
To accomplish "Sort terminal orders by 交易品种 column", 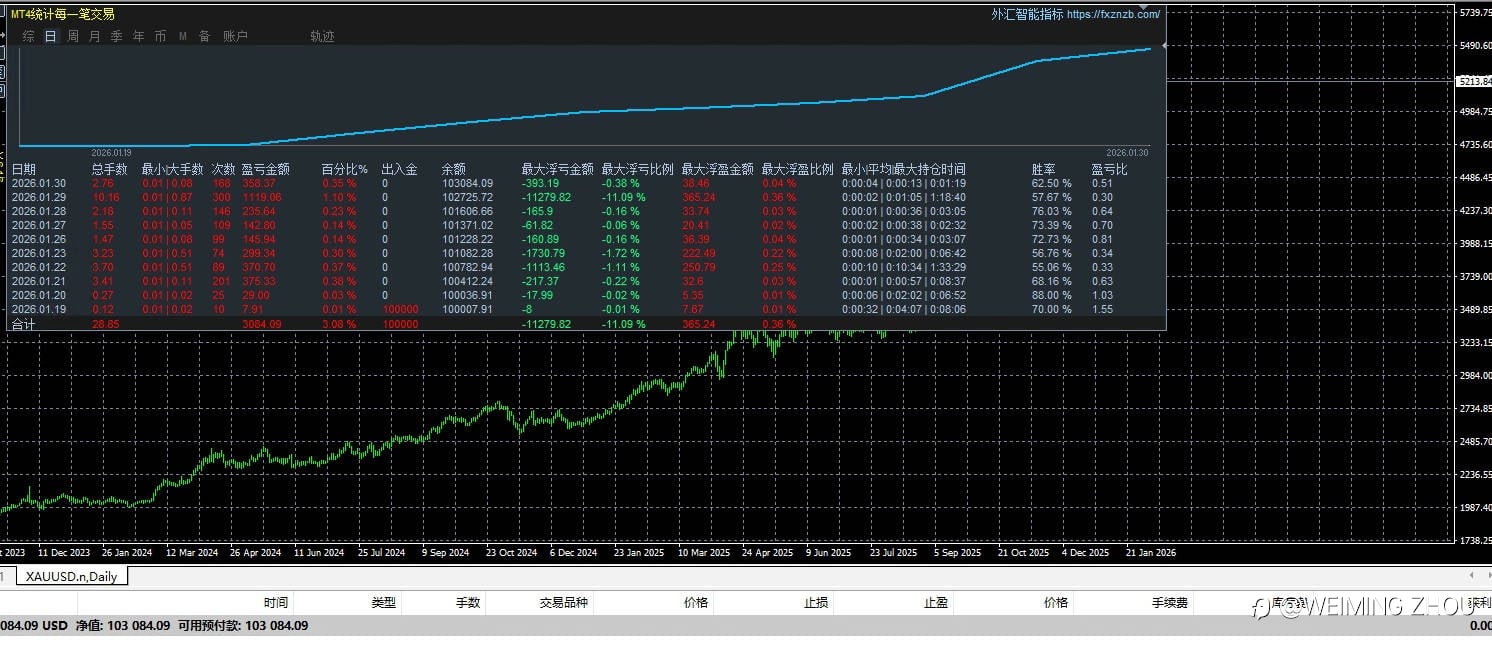I will (x=564, y=602).
